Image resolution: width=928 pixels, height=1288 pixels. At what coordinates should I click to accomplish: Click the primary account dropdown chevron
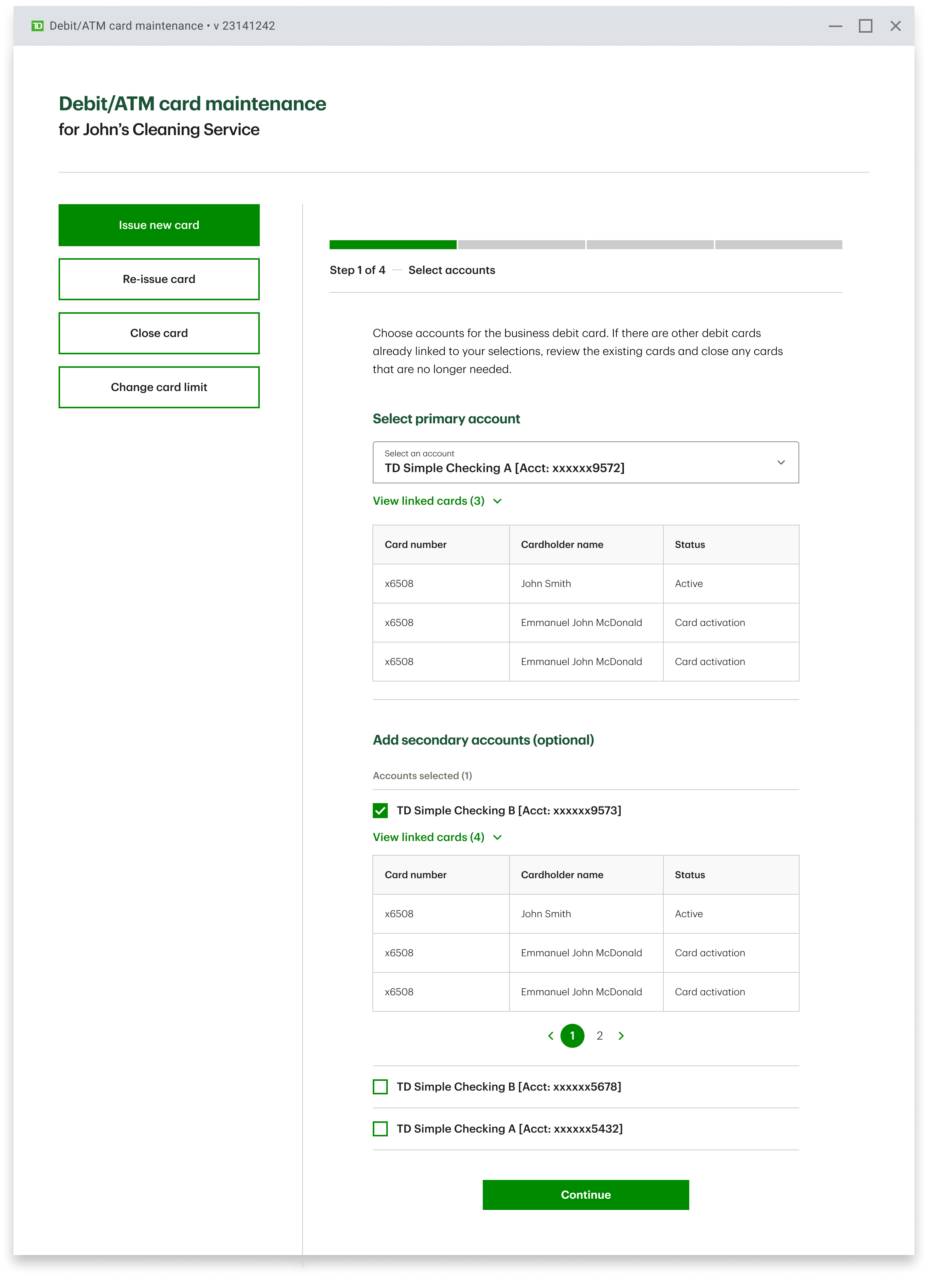click(x=781, y=462)
